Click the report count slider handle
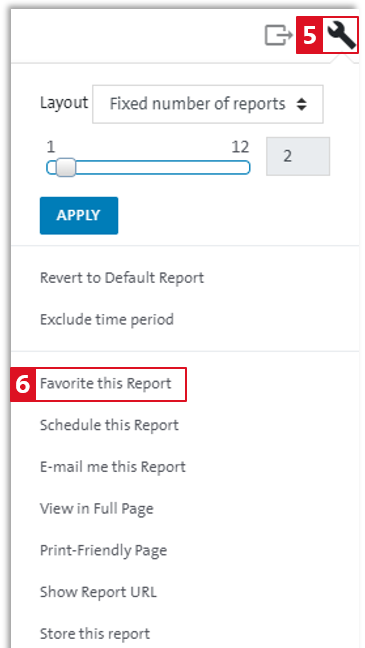The height and width of the screenshot is (648, 365). click(65, 167)
